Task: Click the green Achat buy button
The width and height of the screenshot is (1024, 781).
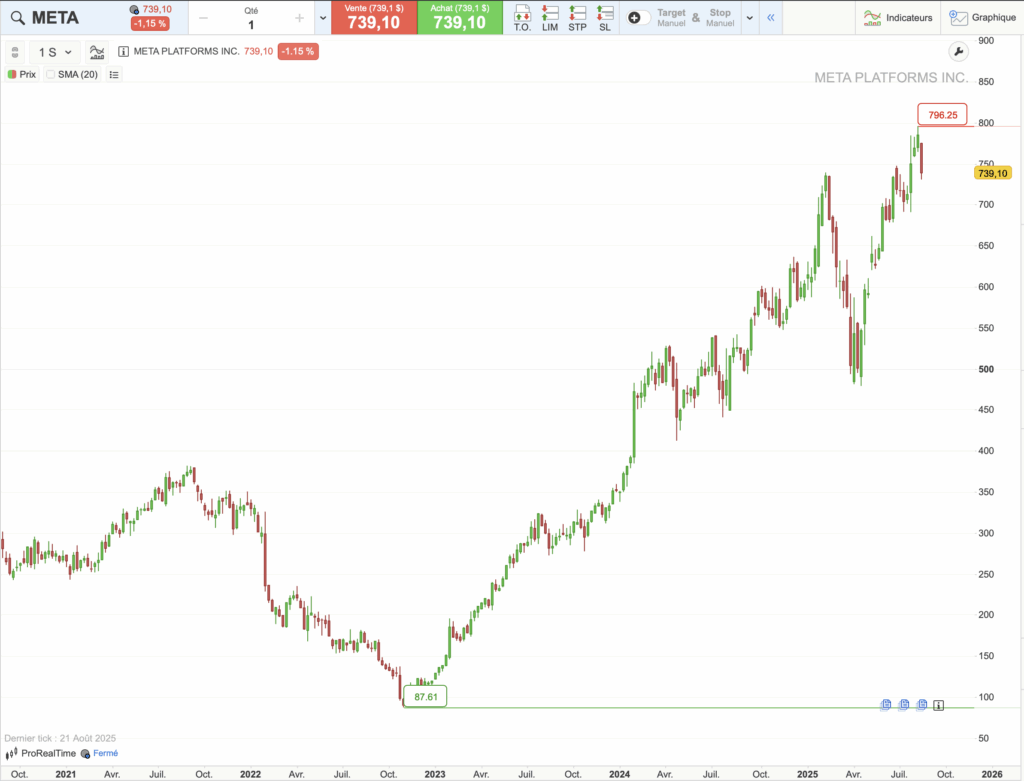Action: [459, 18]
